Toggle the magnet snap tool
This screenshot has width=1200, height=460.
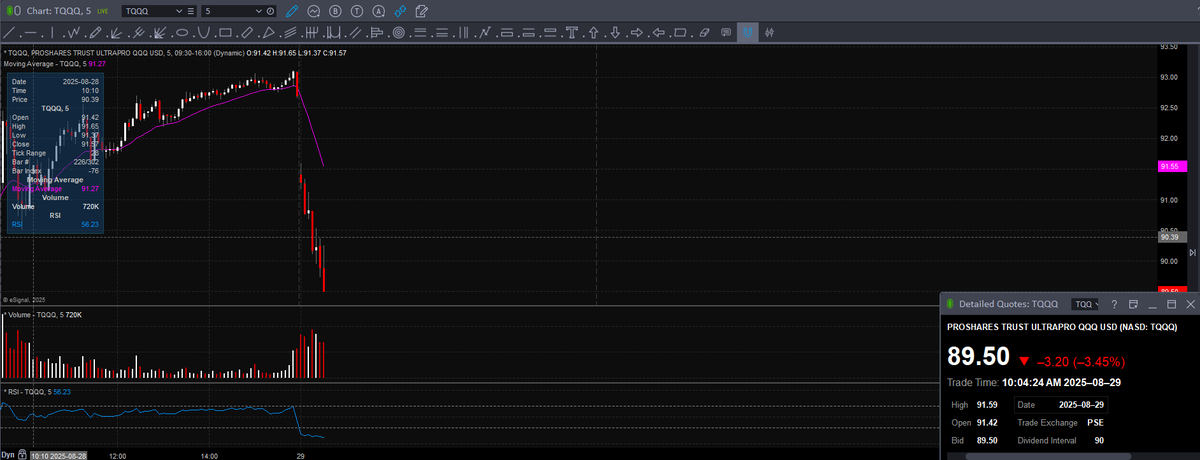[x=747, y=33]
